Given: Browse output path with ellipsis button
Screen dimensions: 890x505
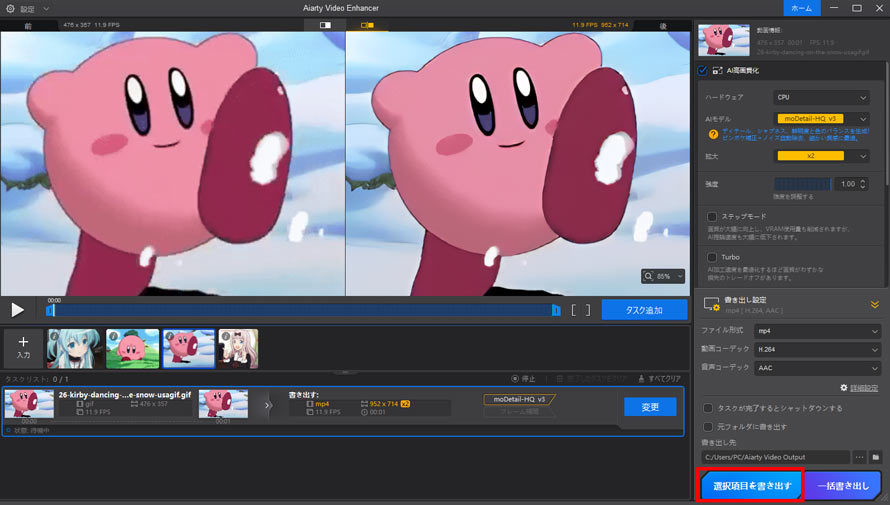Looking at the screenshot, I should 859,457.
